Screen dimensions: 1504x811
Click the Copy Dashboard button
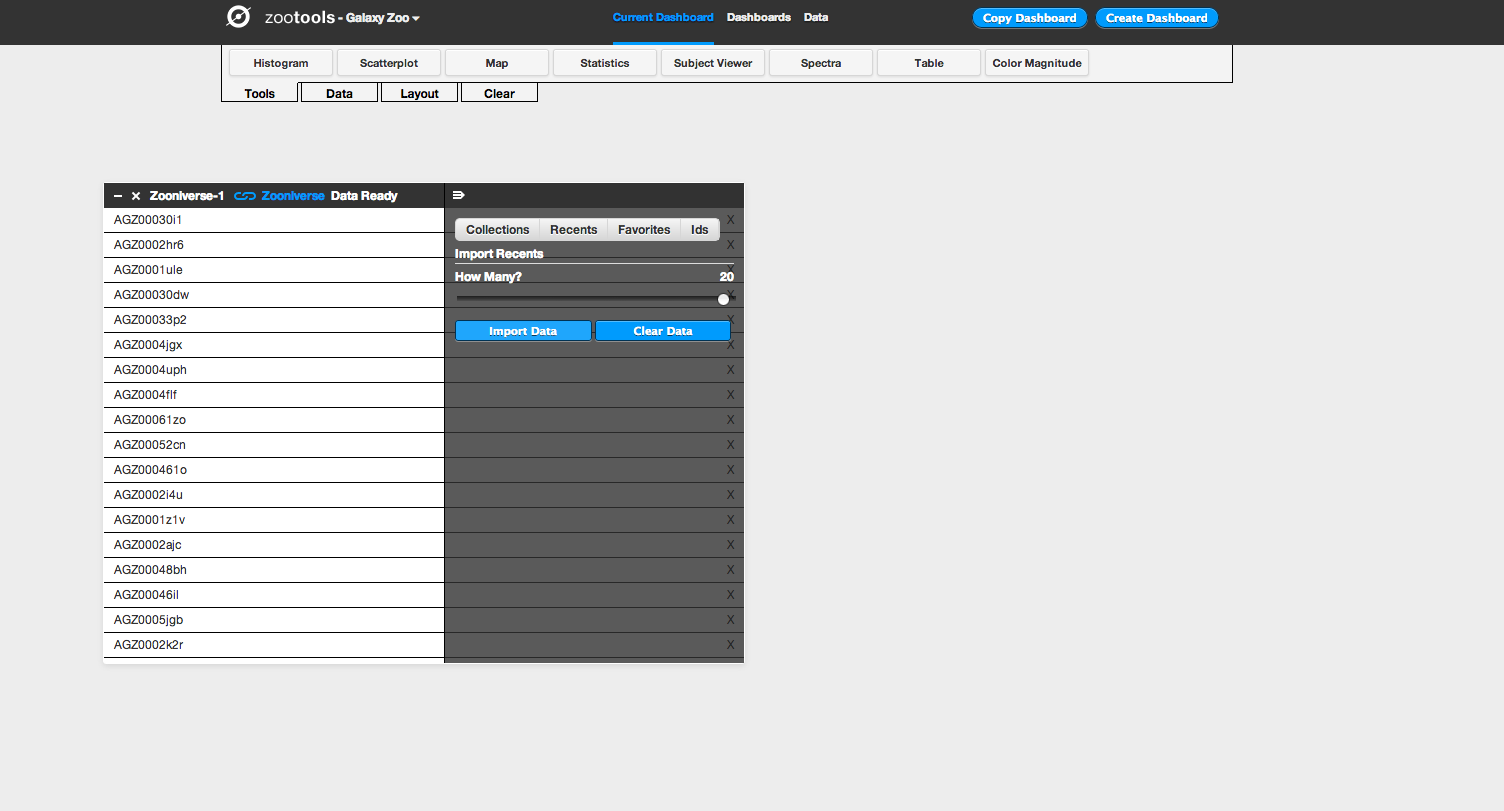tap(1029, 18)
